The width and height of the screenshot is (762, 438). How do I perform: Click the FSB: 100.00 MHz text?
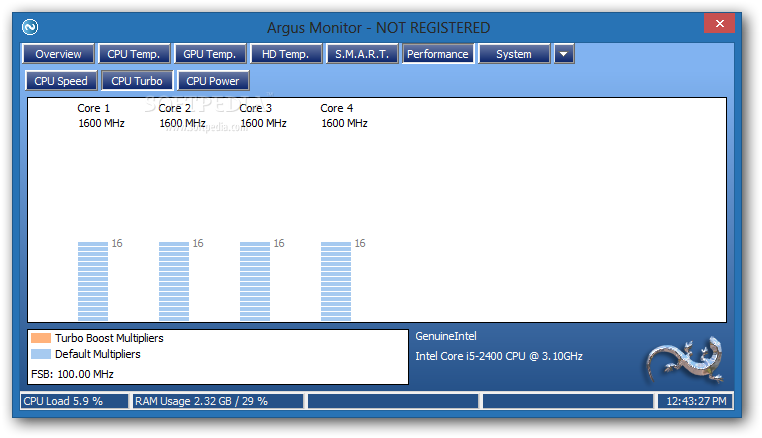point(72,374)
